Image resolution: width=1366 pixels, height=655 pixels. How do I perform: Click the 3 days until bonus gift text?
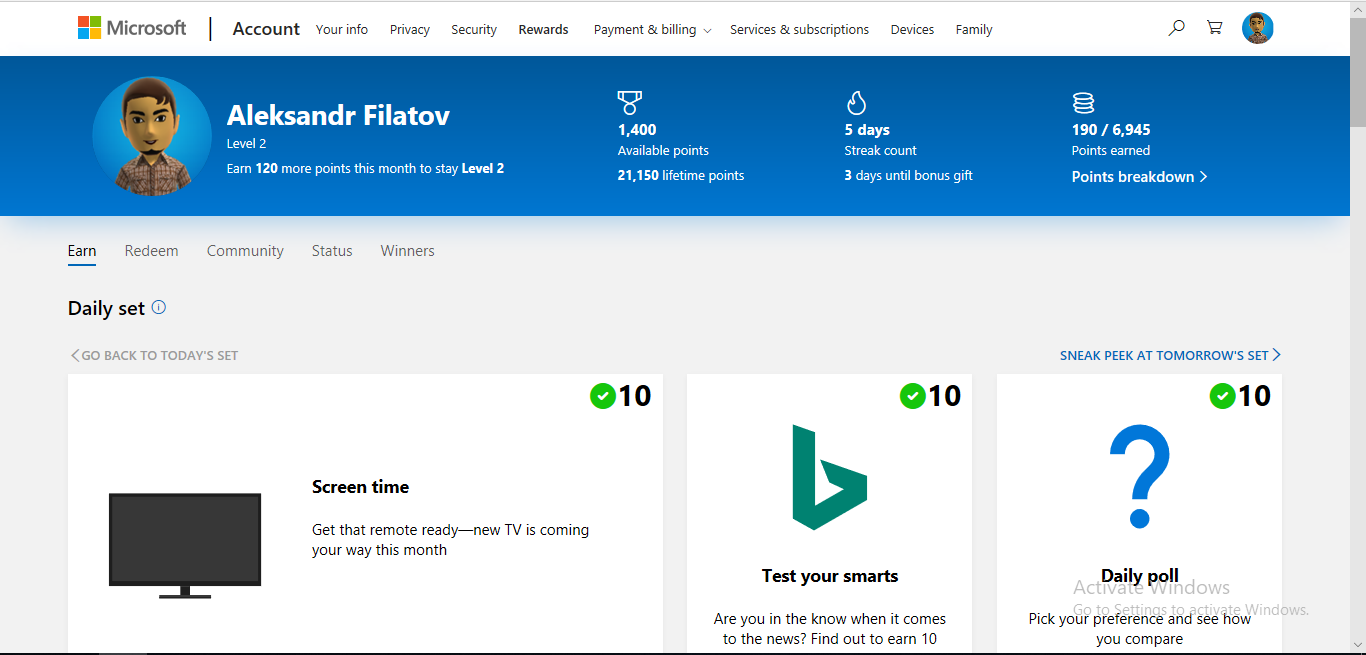click(x=909, y=176)
